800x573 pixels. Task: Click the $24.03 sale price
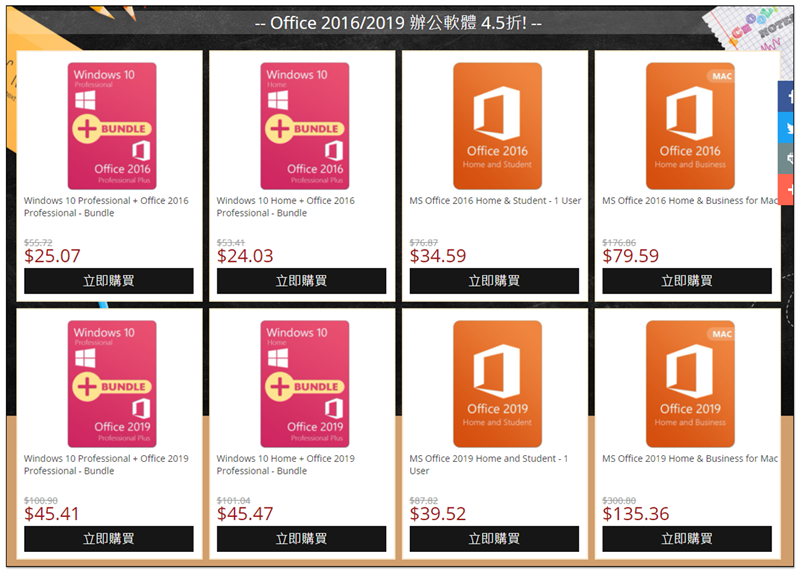pyautogui.click(x=245, y=256)
